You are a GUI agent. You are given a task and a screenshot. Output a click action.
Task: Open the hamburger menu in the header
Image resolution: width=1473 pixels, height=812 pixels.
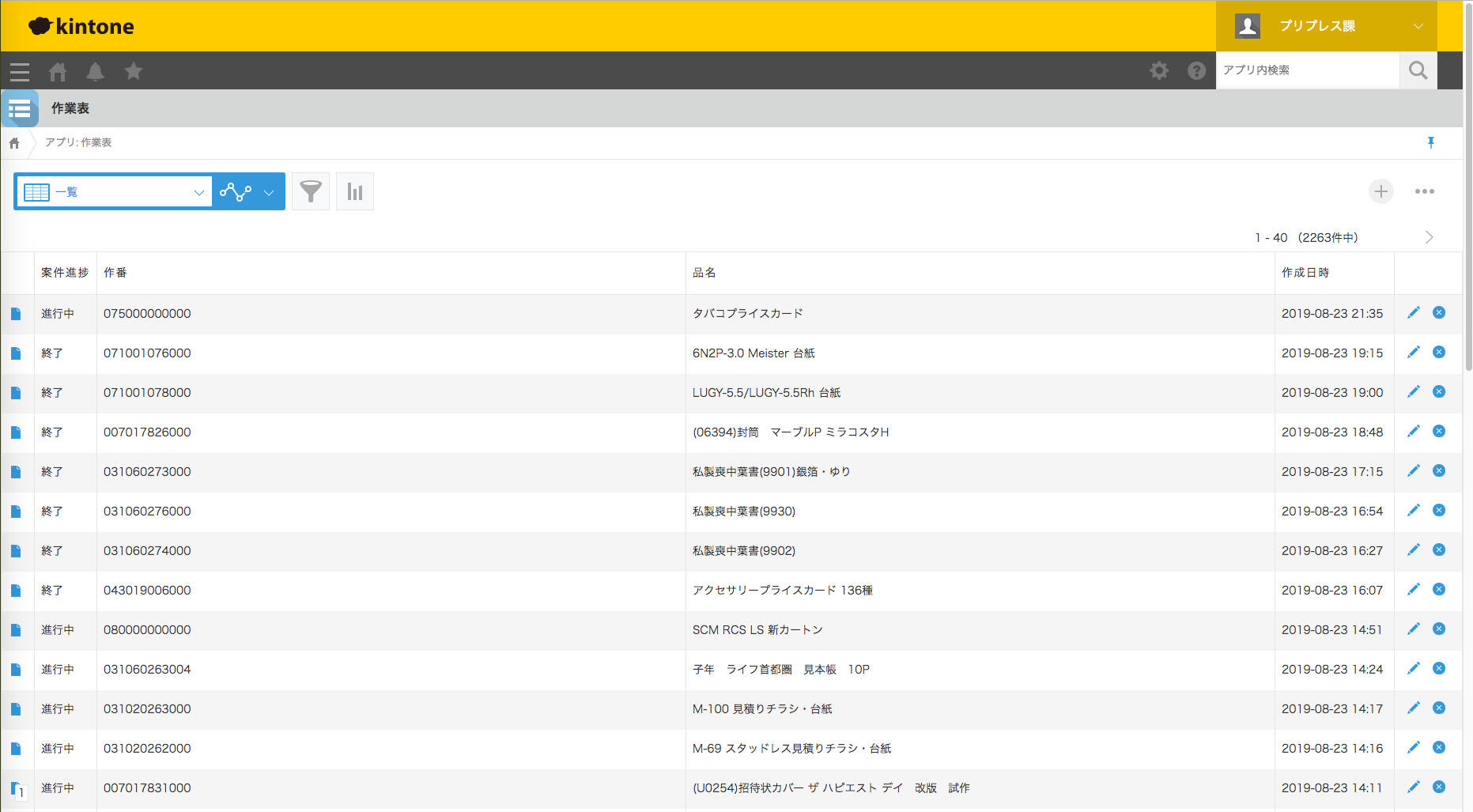click(20, 72)
